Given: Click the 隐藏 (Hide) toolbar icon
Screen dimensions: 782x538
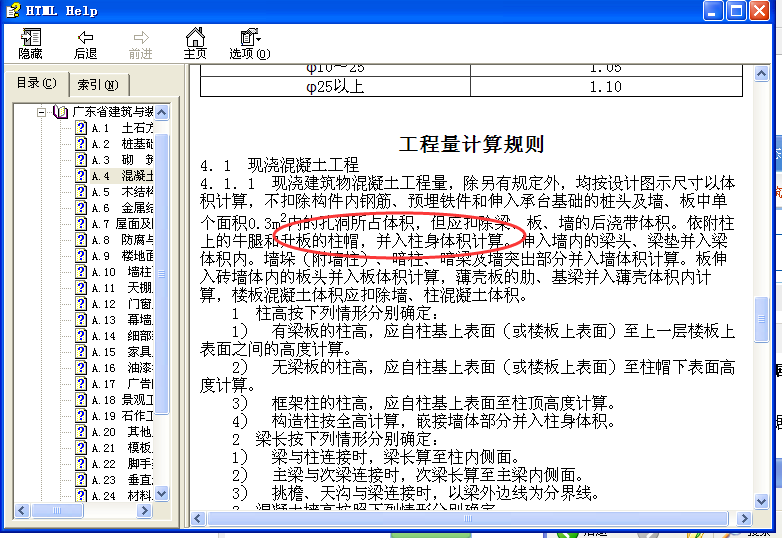Looking at the screenshot, I should pyautogui.click(x=30, y=44).
